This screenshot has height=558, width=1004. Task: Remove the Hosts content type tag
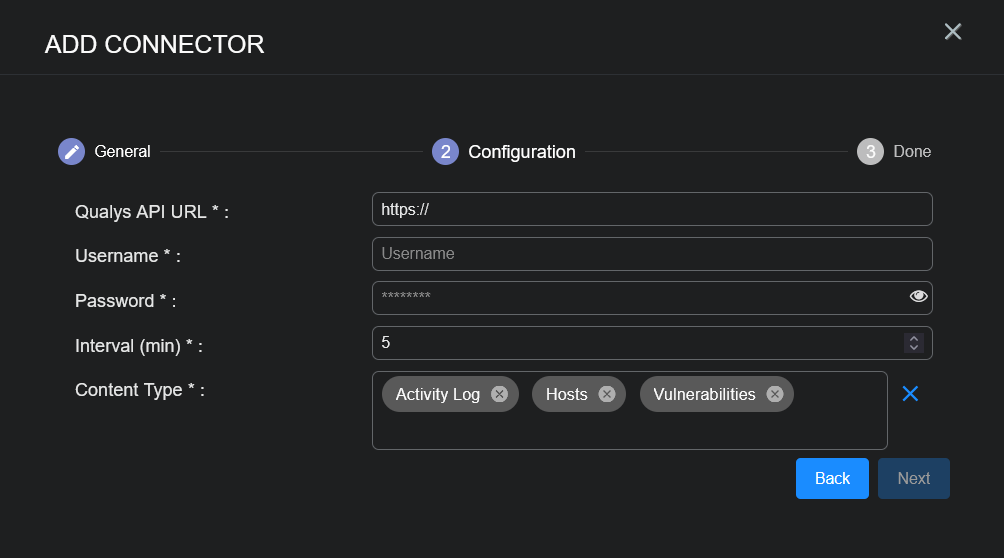click(606, 394)
